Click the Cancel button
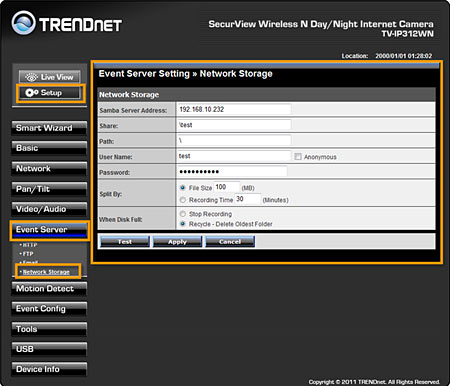Screen dimensions: 450x386 (230, 242)
